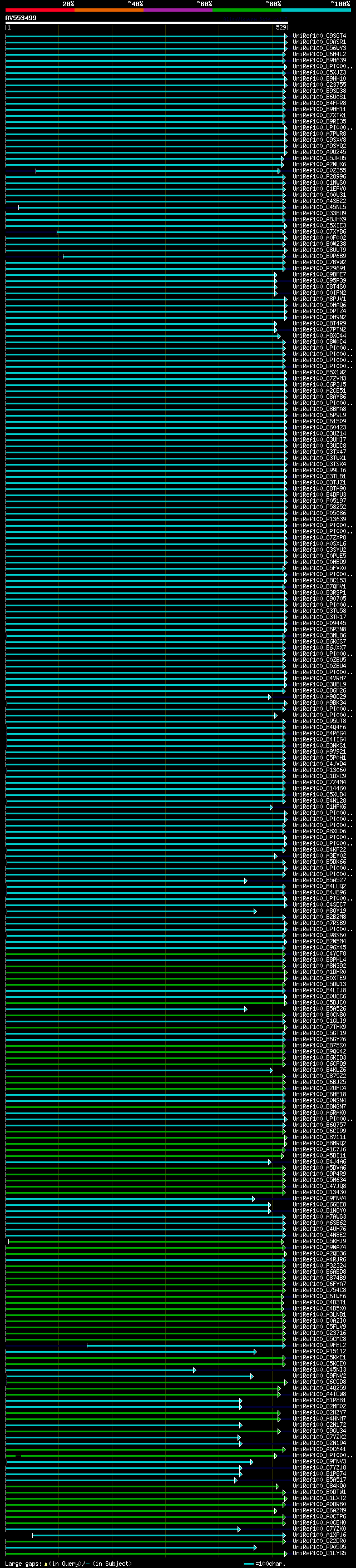The height and width of the screenshot is (1568, 356).
Task: Click the query end position 529
Action: click(x=280, y=27)
